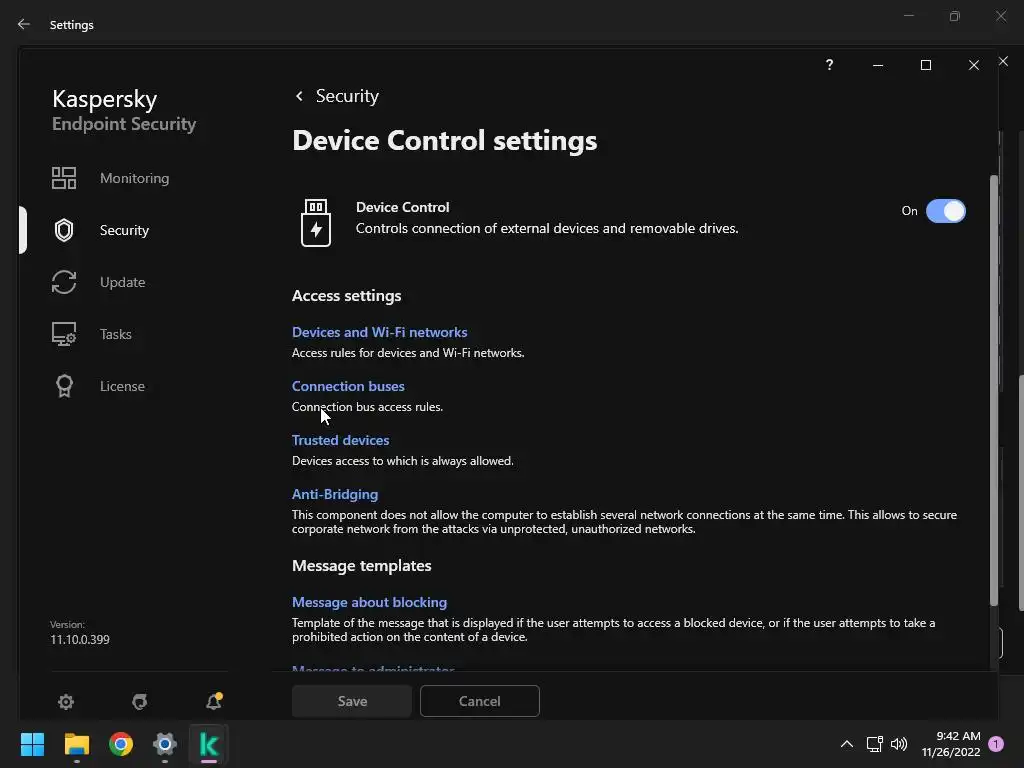Click the Kaspersky settings page scrollbar
The height and width of the screenshot is (768, 1024).
point(994,391)
